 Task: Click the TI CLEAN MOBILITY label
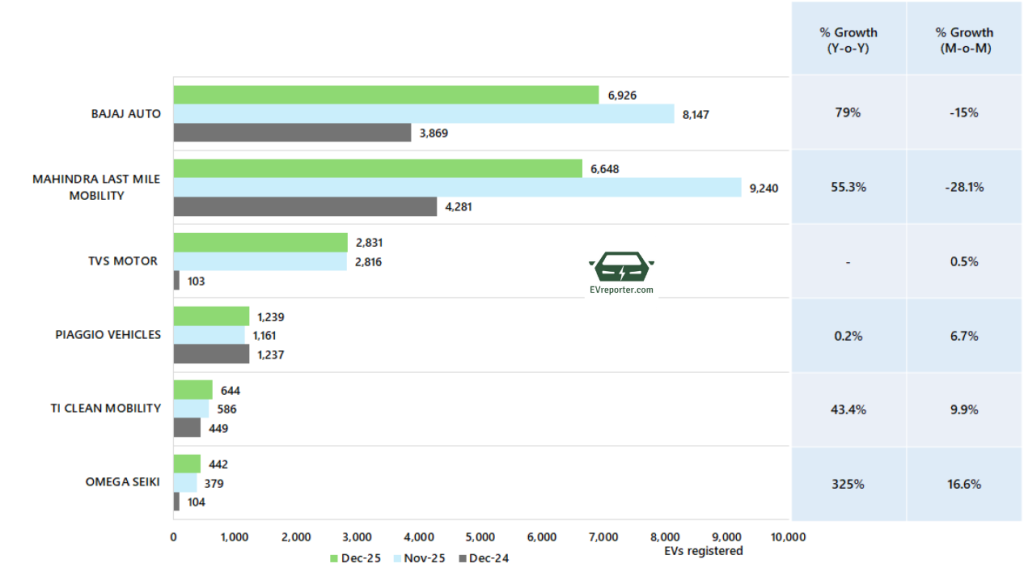(x=107, y=408)
